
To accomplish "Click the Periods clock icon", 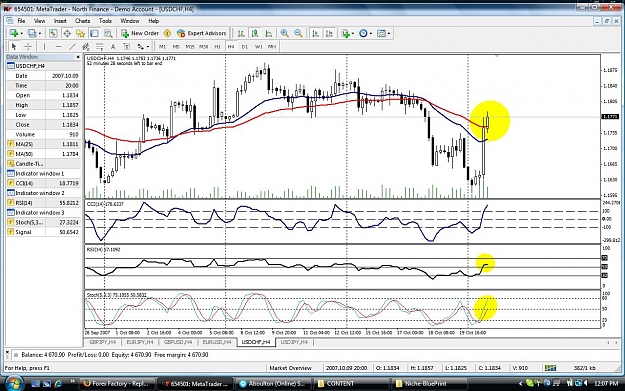I will 363,33.
